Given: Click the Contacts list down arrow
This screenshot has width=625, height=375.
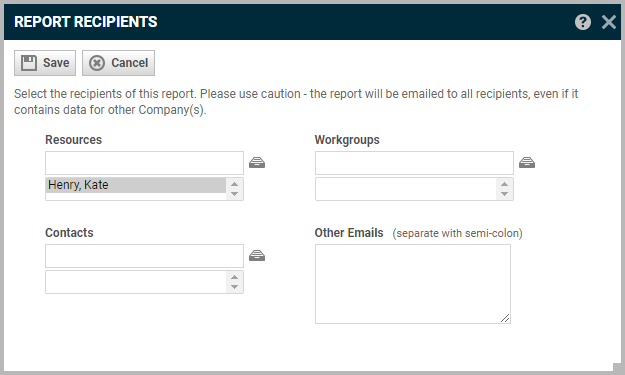Looking at the screenshot, I should click(234, 287).
